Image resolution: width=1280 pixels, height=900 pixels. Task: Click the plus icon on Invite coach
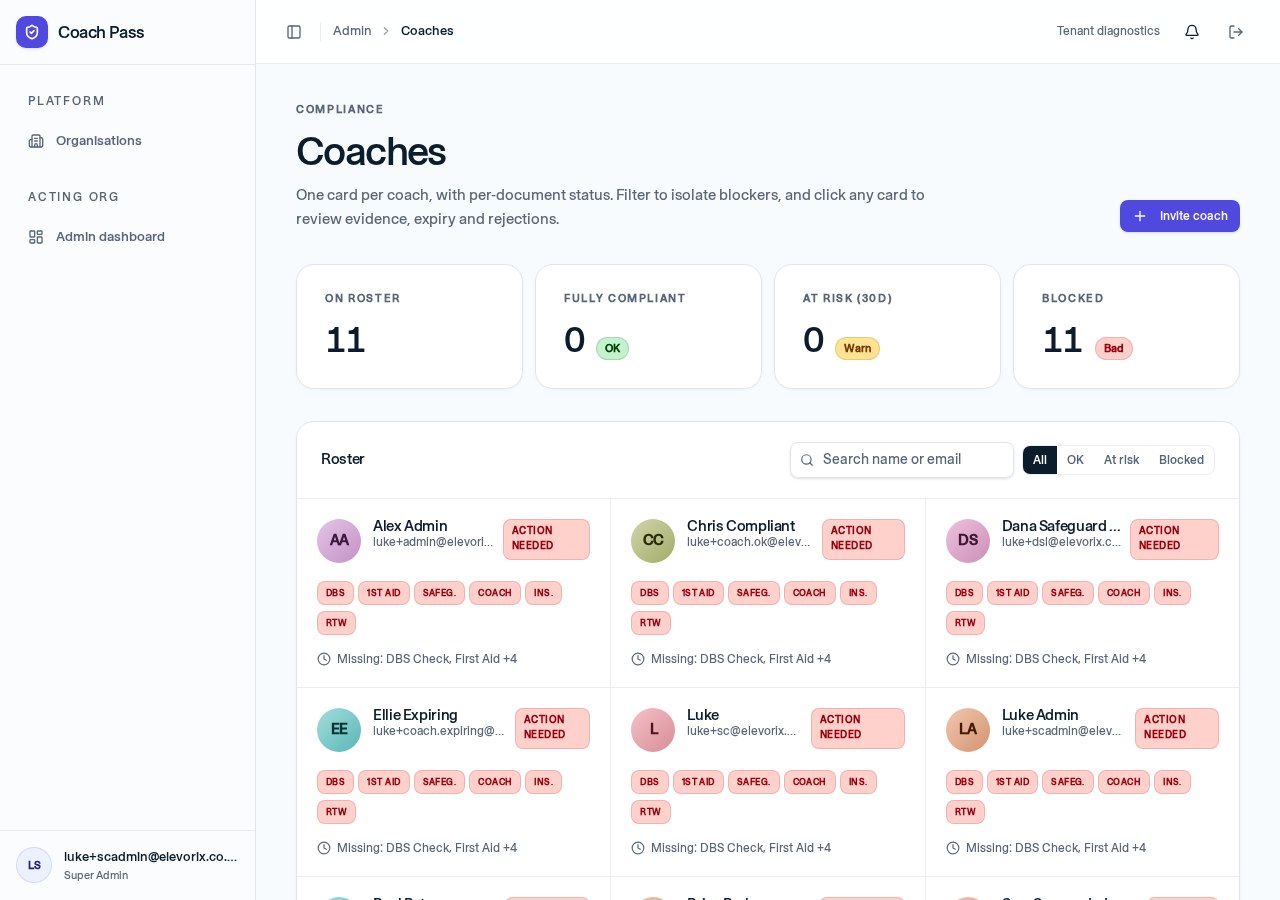point(1140,216)
